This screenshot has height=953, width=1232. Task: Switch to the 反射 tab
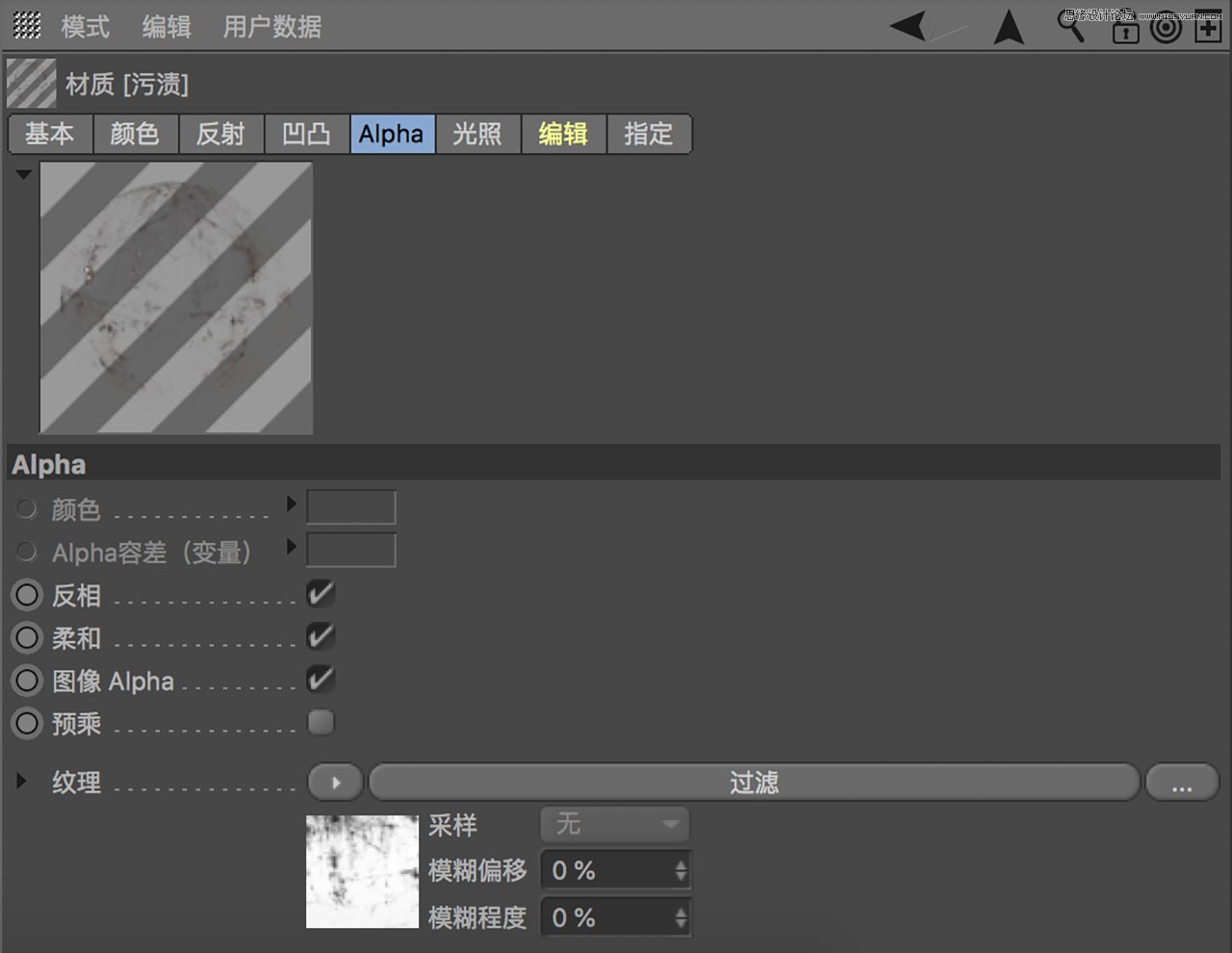click(220, 134)
